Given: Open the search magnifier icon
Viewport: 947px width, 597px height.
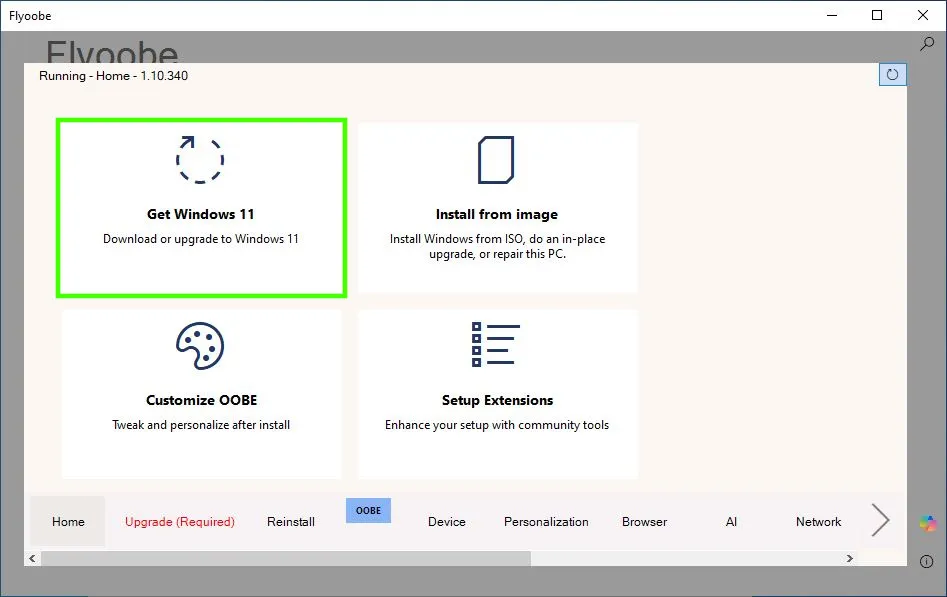Looking at the screenshot, I should click(928, 44).
